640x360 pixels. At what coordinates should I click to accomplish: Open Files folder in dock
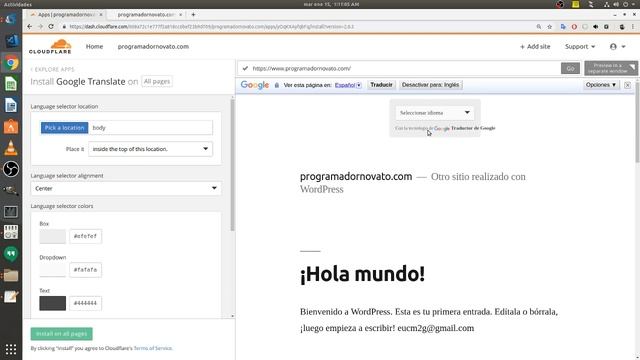click(11, 275)
